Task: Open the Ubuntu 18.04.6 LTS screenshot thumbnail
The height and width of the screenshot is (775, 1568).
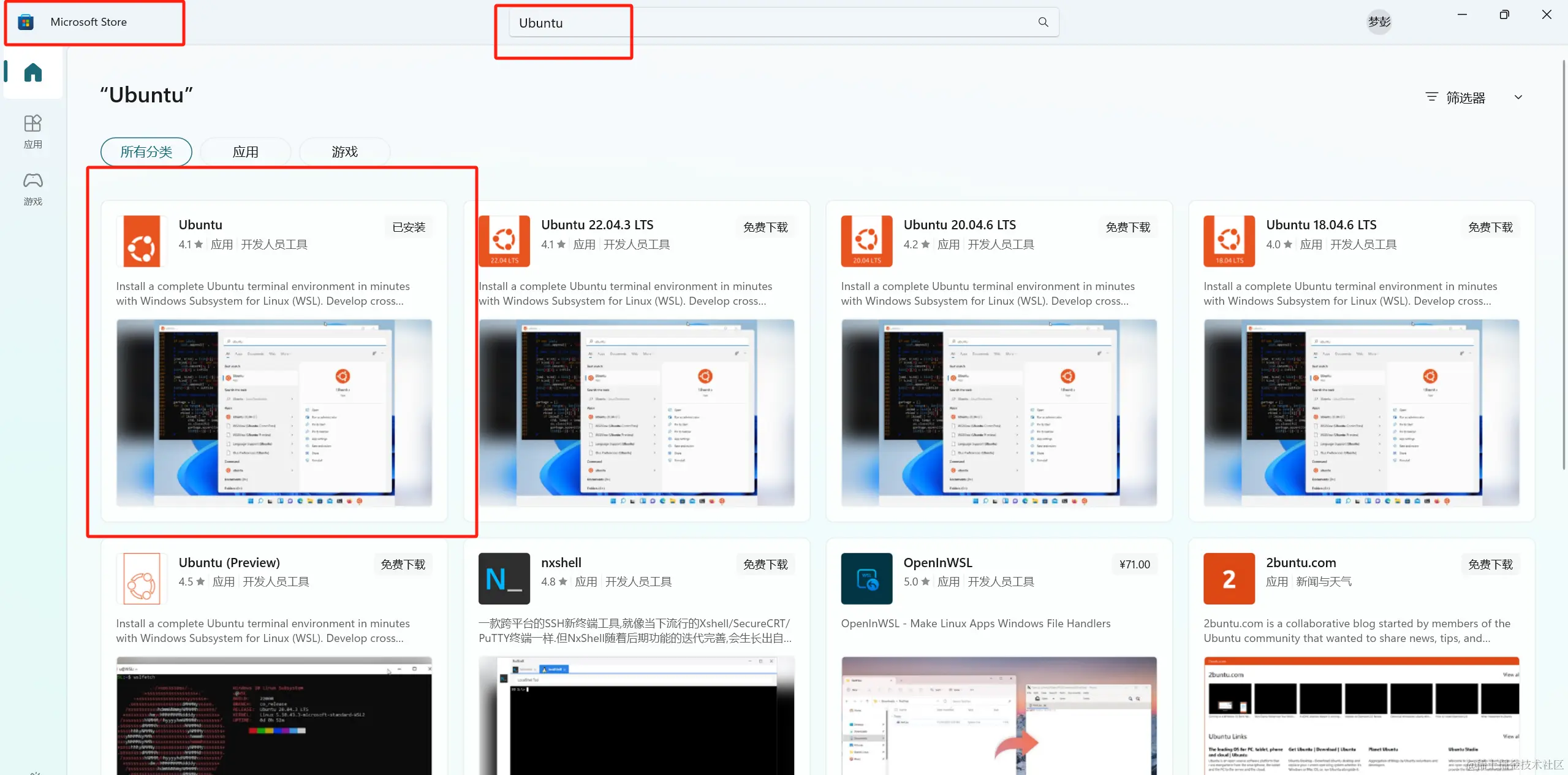Action: tap(1362, 413)
